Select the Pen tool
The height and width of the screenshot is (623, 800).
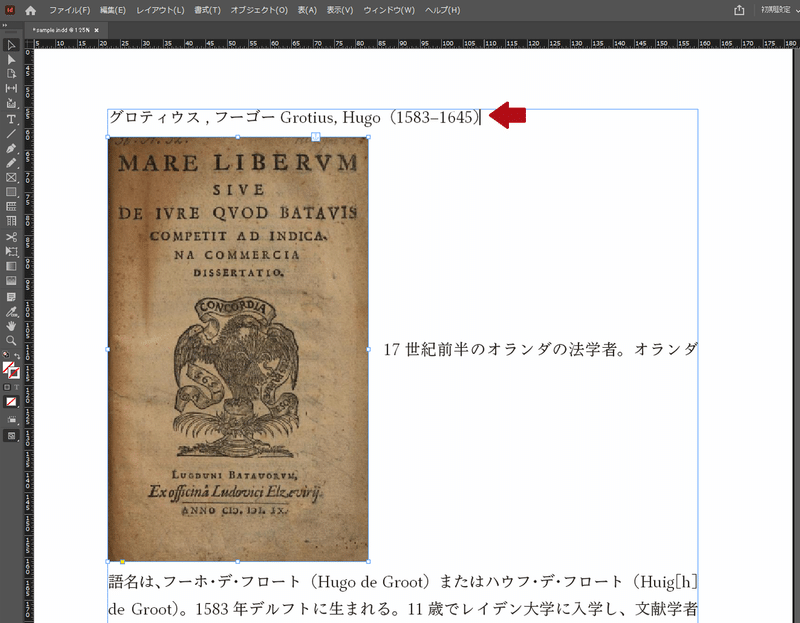pos(11,148)
